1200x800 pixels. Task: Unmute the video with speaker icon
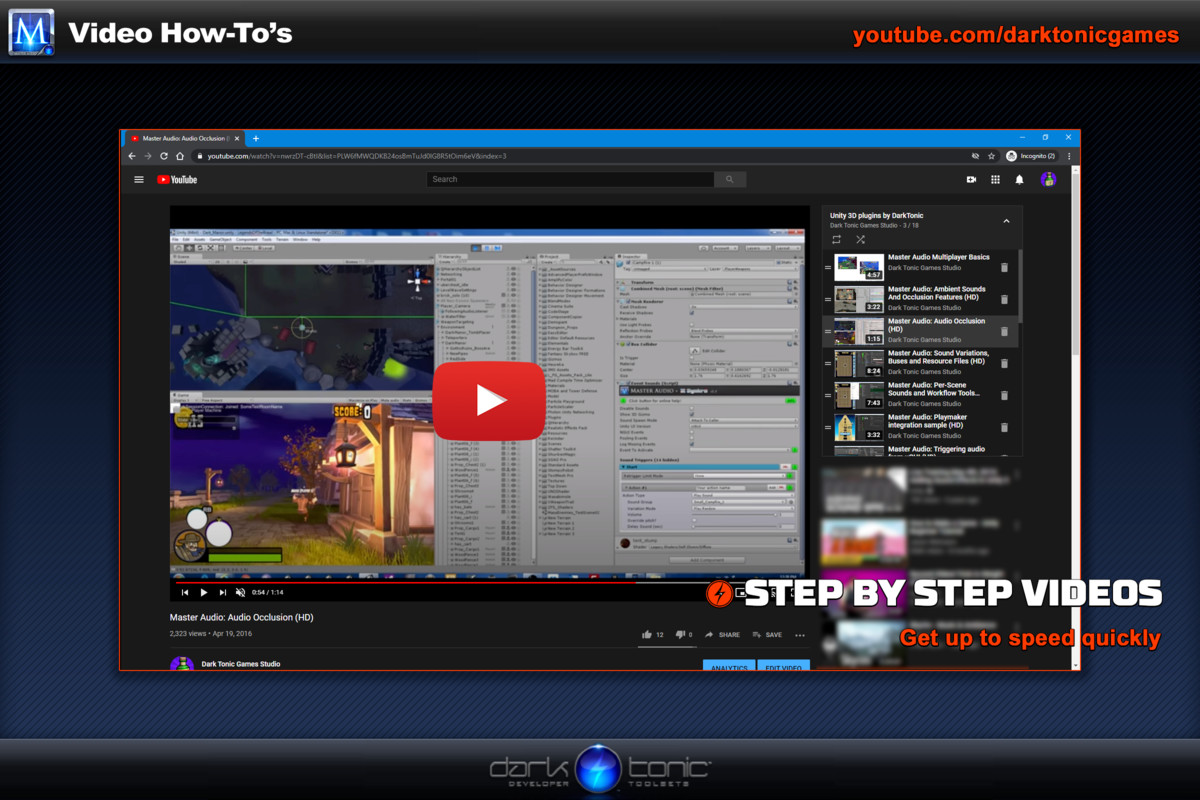pyautogui.click(x=240, y=593)
